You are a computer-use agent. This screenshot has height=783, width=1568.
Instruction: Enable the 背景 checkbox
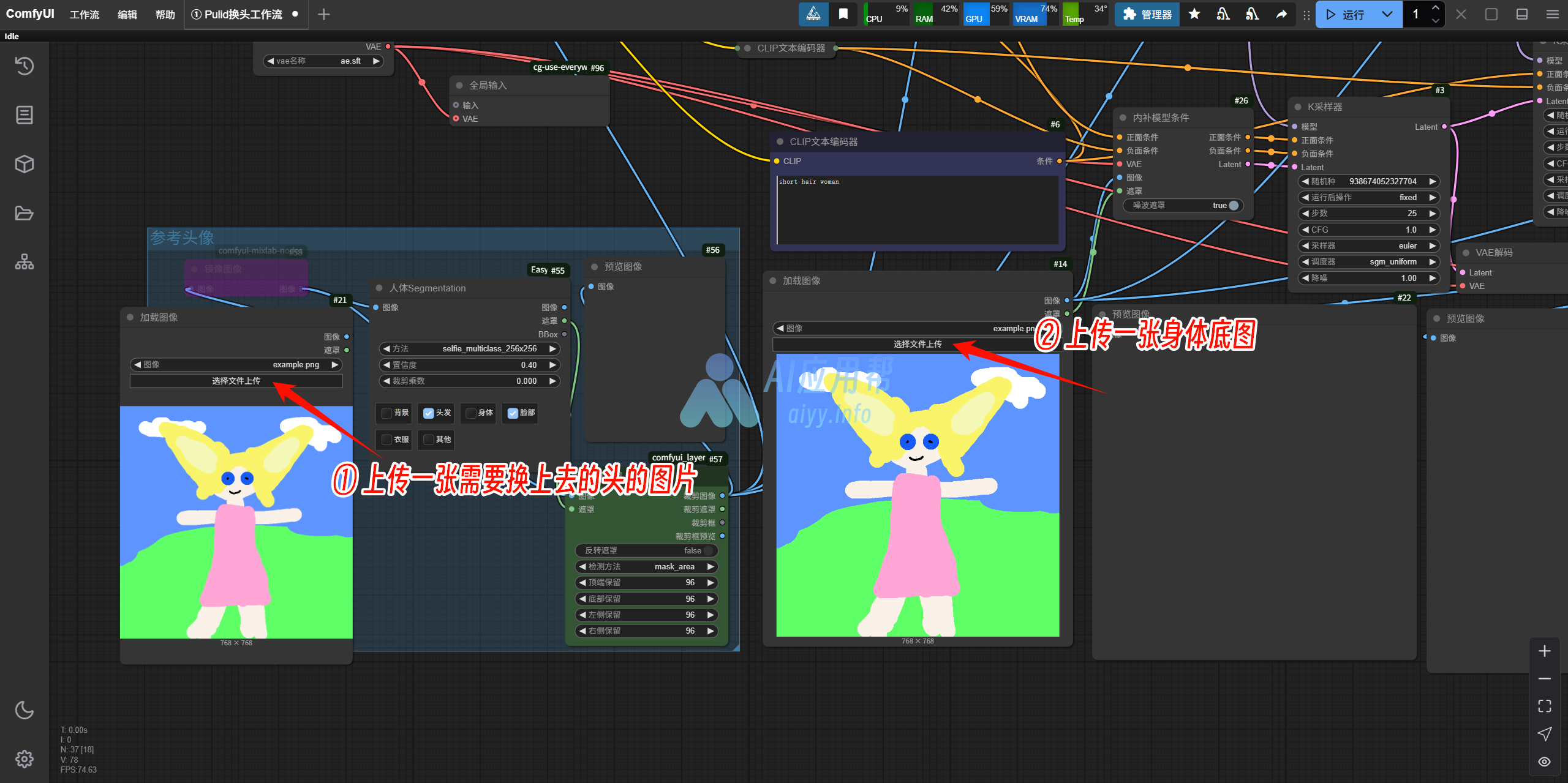386,413
